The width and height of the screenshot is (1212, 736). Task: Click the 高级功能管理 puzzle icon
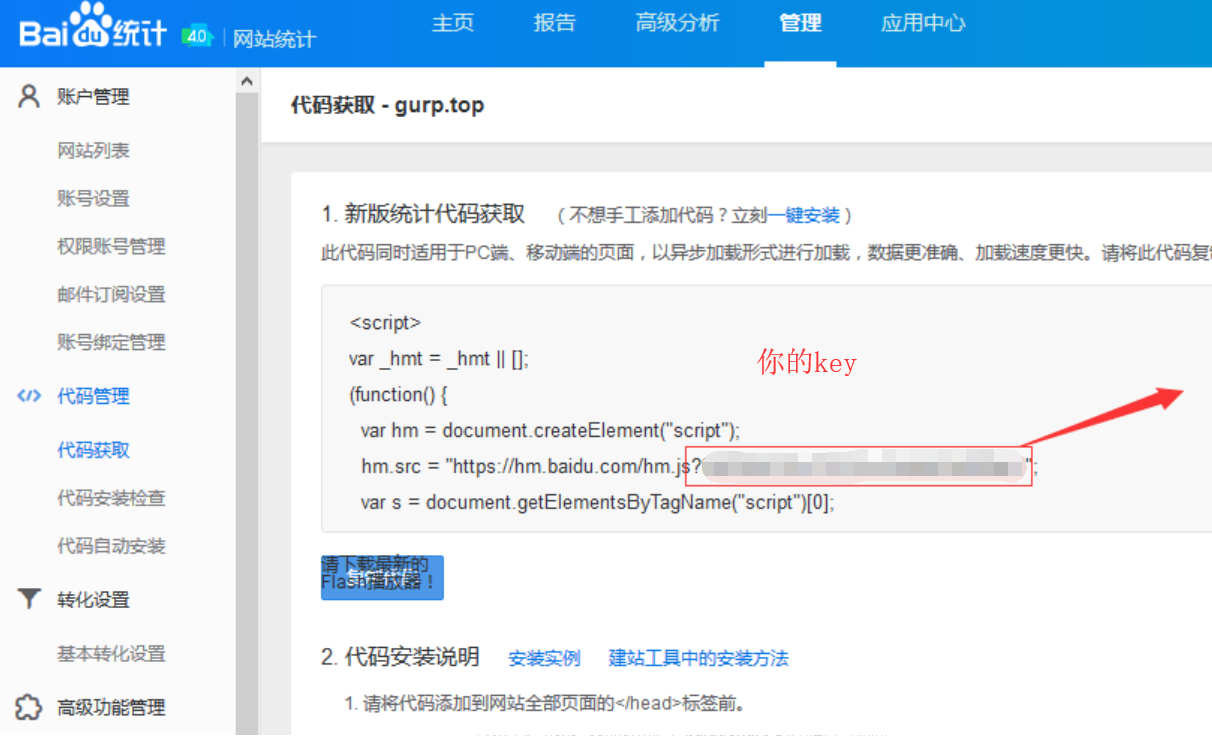pyautogui.click(x=29, y=708)
